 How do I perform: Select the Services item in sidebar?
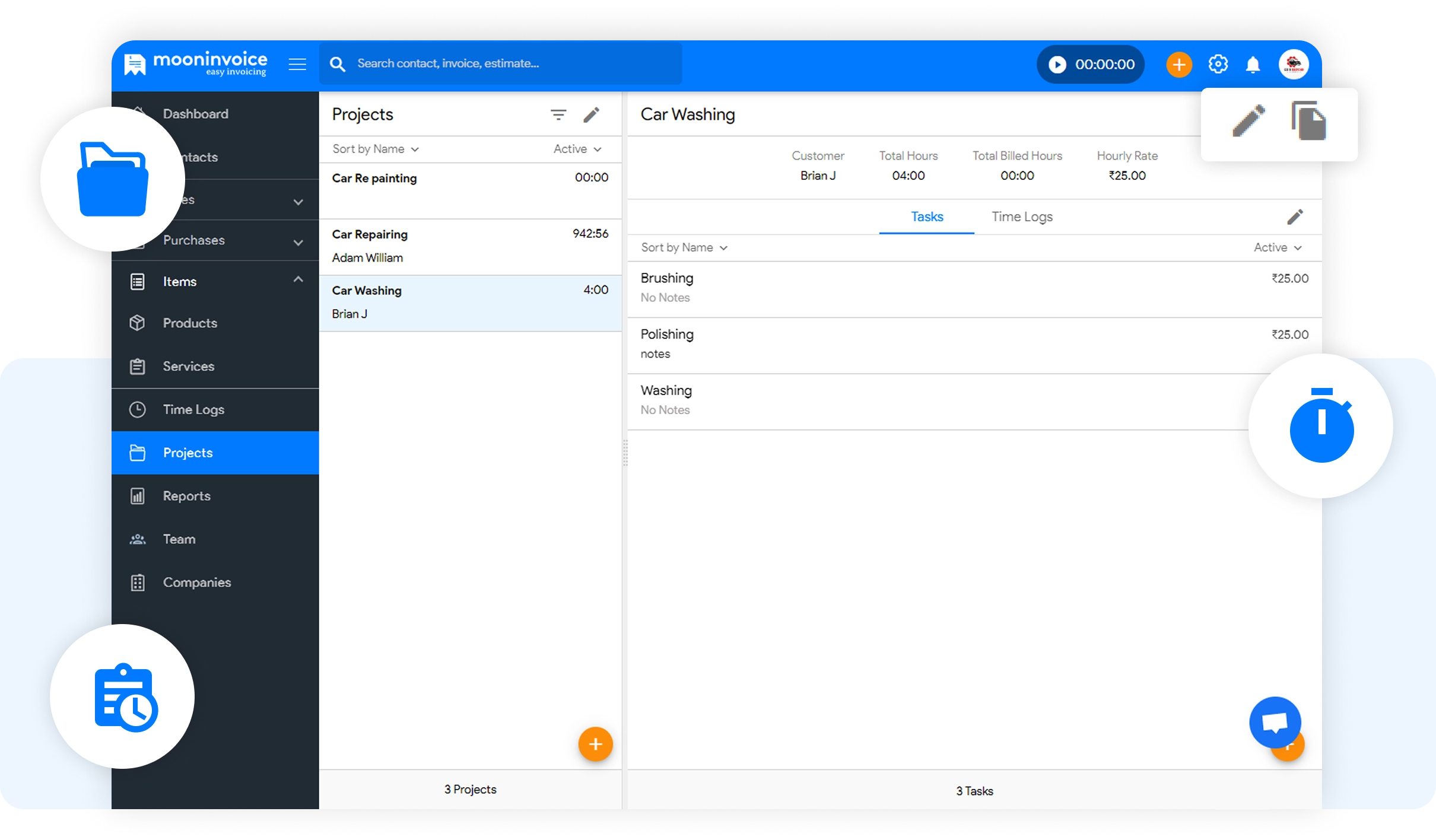click(189, 367)
